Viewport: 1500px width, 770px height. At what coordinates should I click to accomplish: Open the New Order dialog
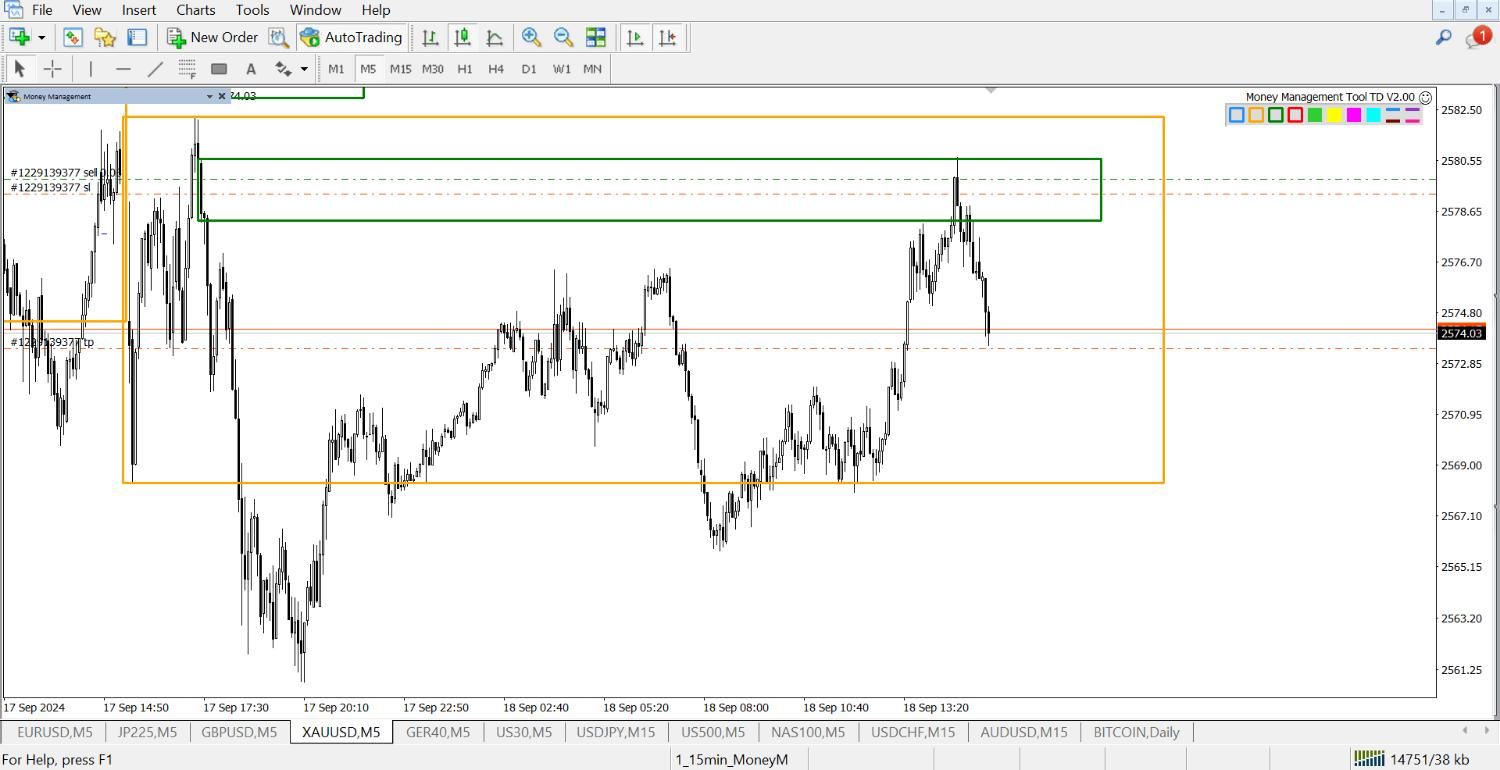click(212, 37)
